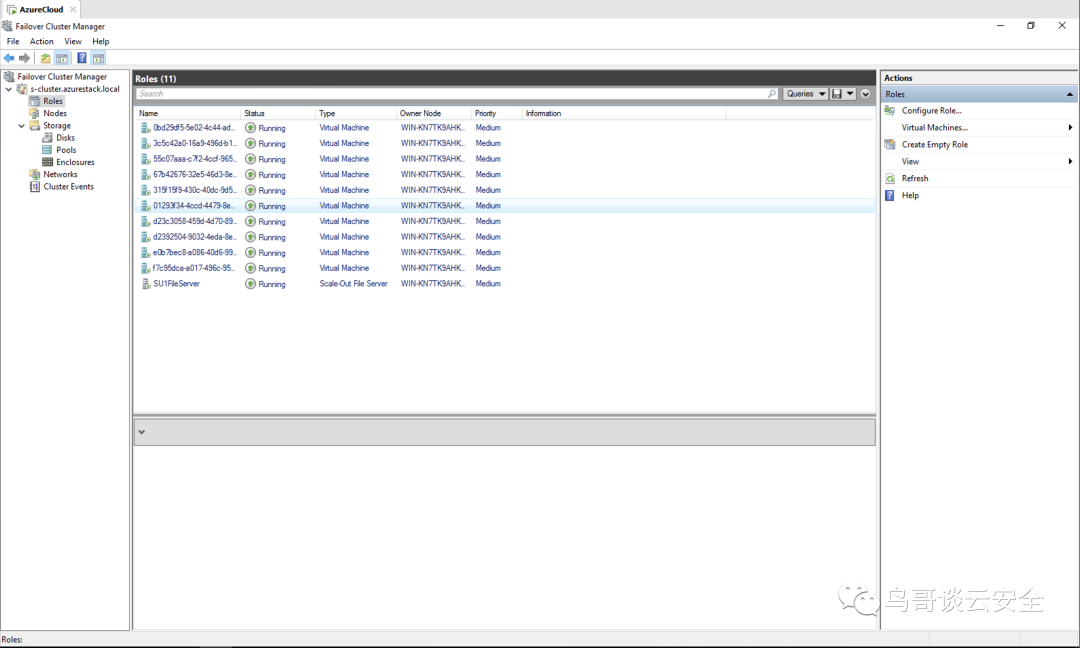Image resolution: width=1080 pixels, height=648 pixels.
Task: Expand the details pane chevron below the list
Action: tap(141, 432)
